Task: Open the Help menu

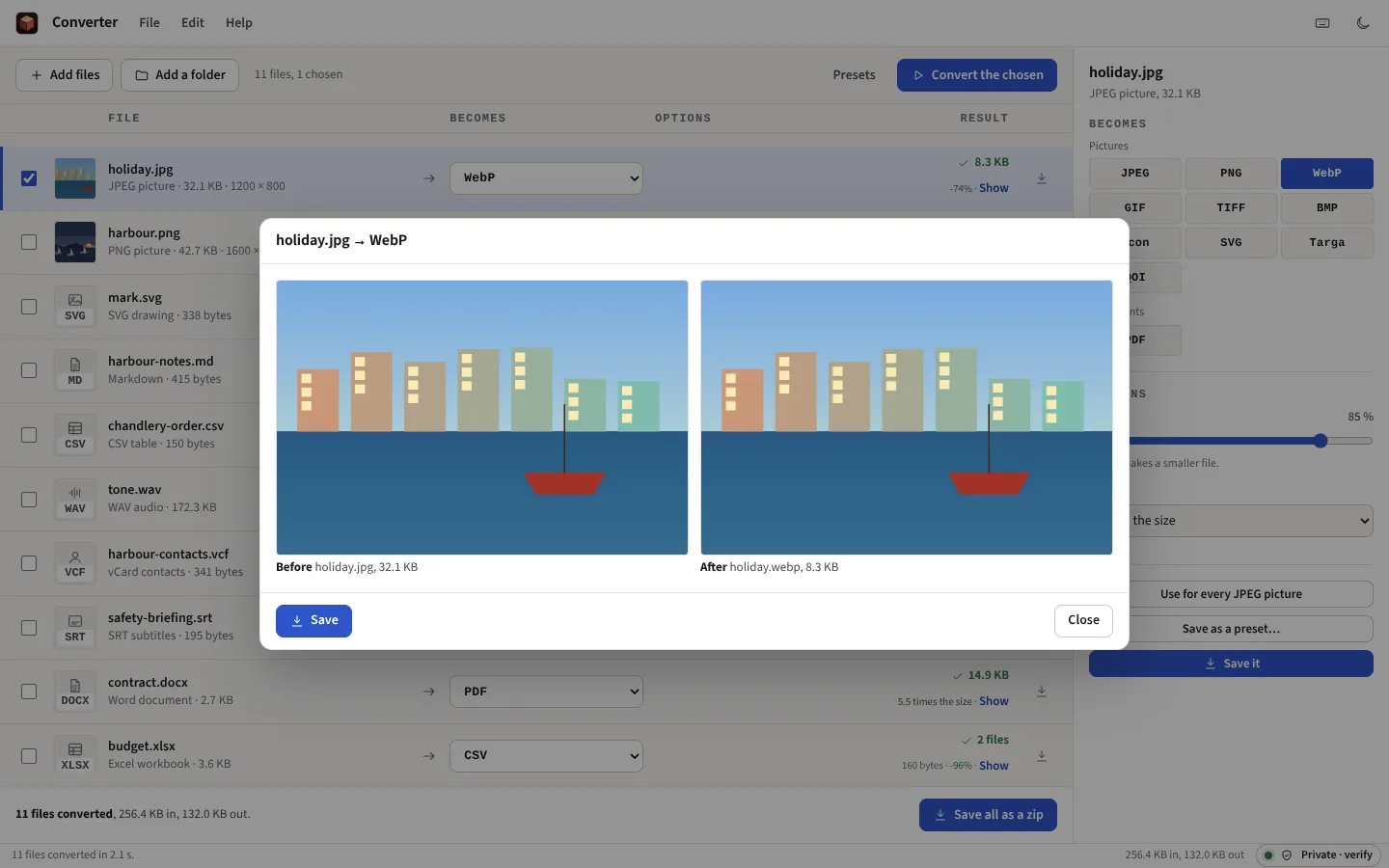Action: (239, 23)
